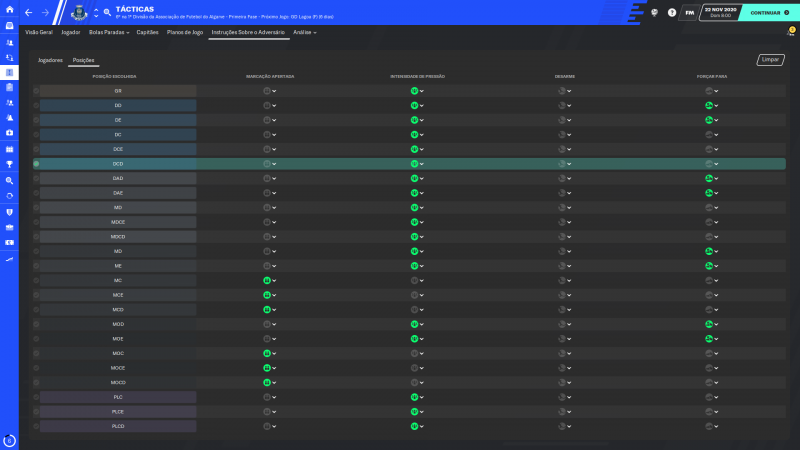Open the Capitães tab

pyautogui.click(x=147, y=32)
